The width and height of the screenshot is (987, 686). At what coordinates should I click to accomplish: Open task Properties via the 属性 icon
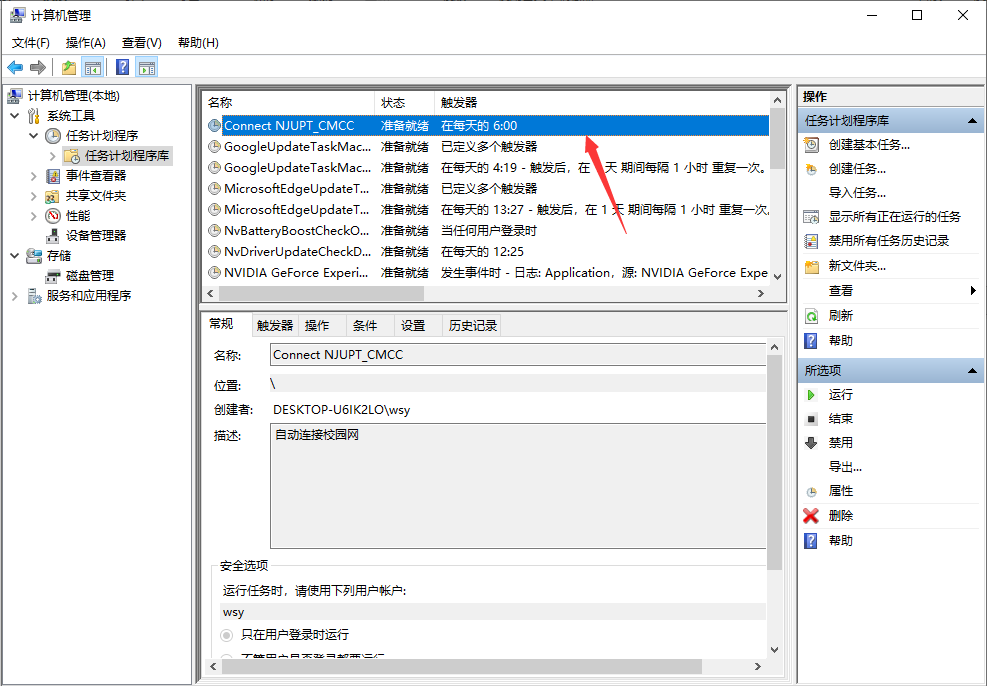[x=811, y=491]
